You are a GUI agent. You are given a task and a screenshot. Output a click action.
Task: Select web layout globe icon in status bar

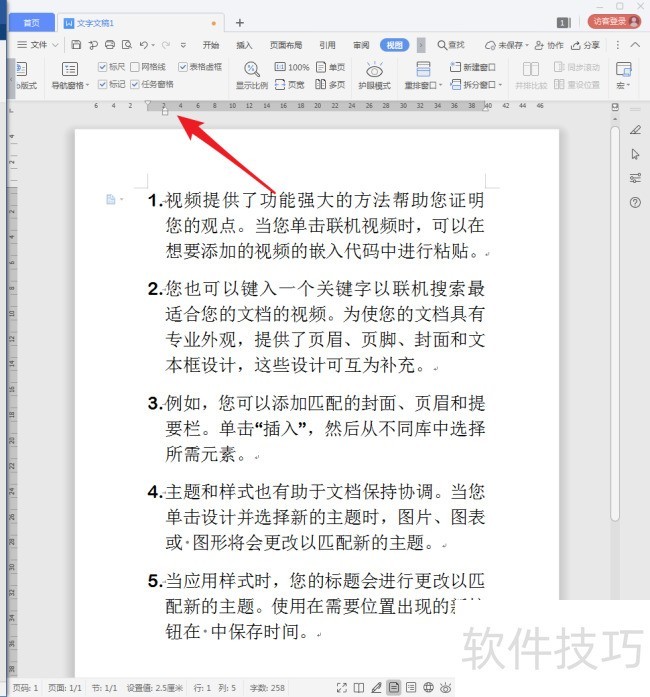428,688
